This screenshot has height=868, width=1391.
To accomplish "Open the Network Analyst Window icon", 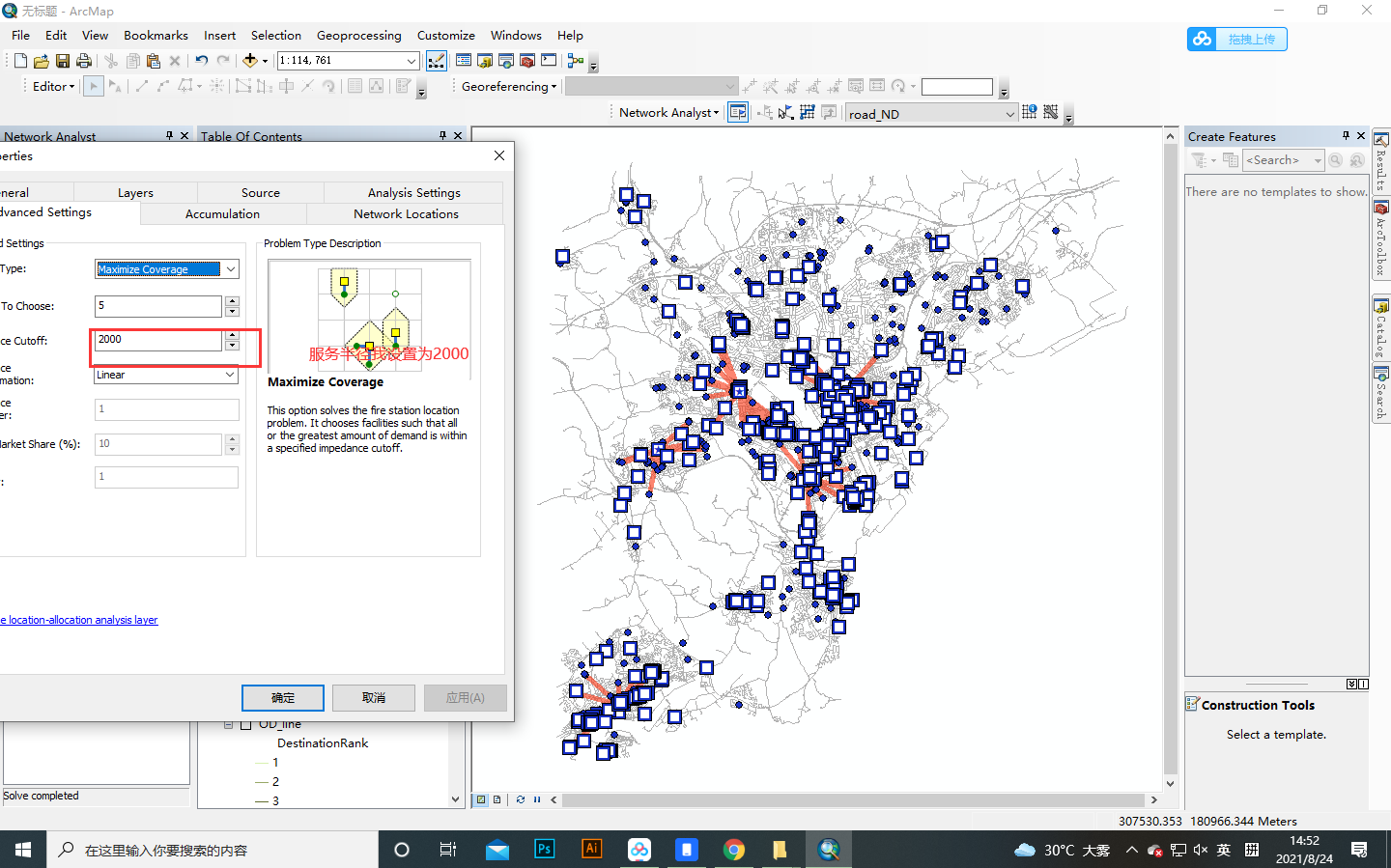I will click(738, 113).
